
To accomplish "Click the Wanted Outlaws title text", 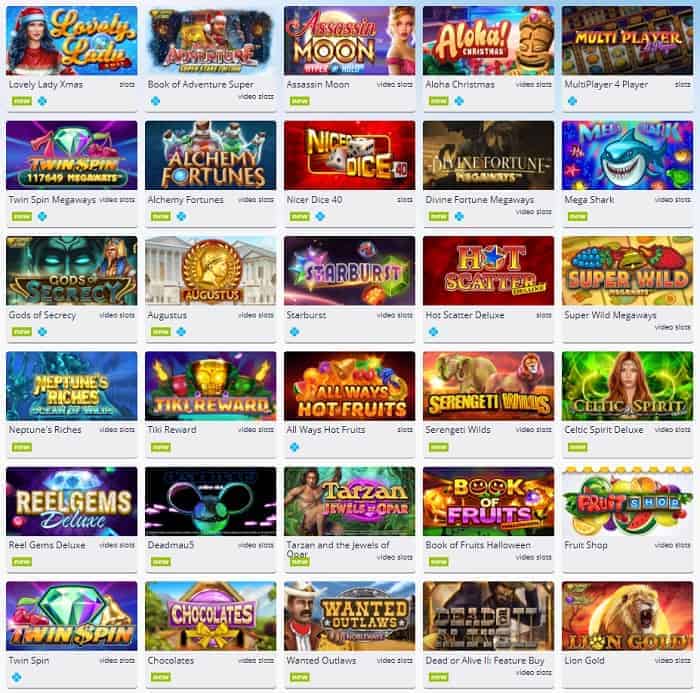I will pos(321,660).
